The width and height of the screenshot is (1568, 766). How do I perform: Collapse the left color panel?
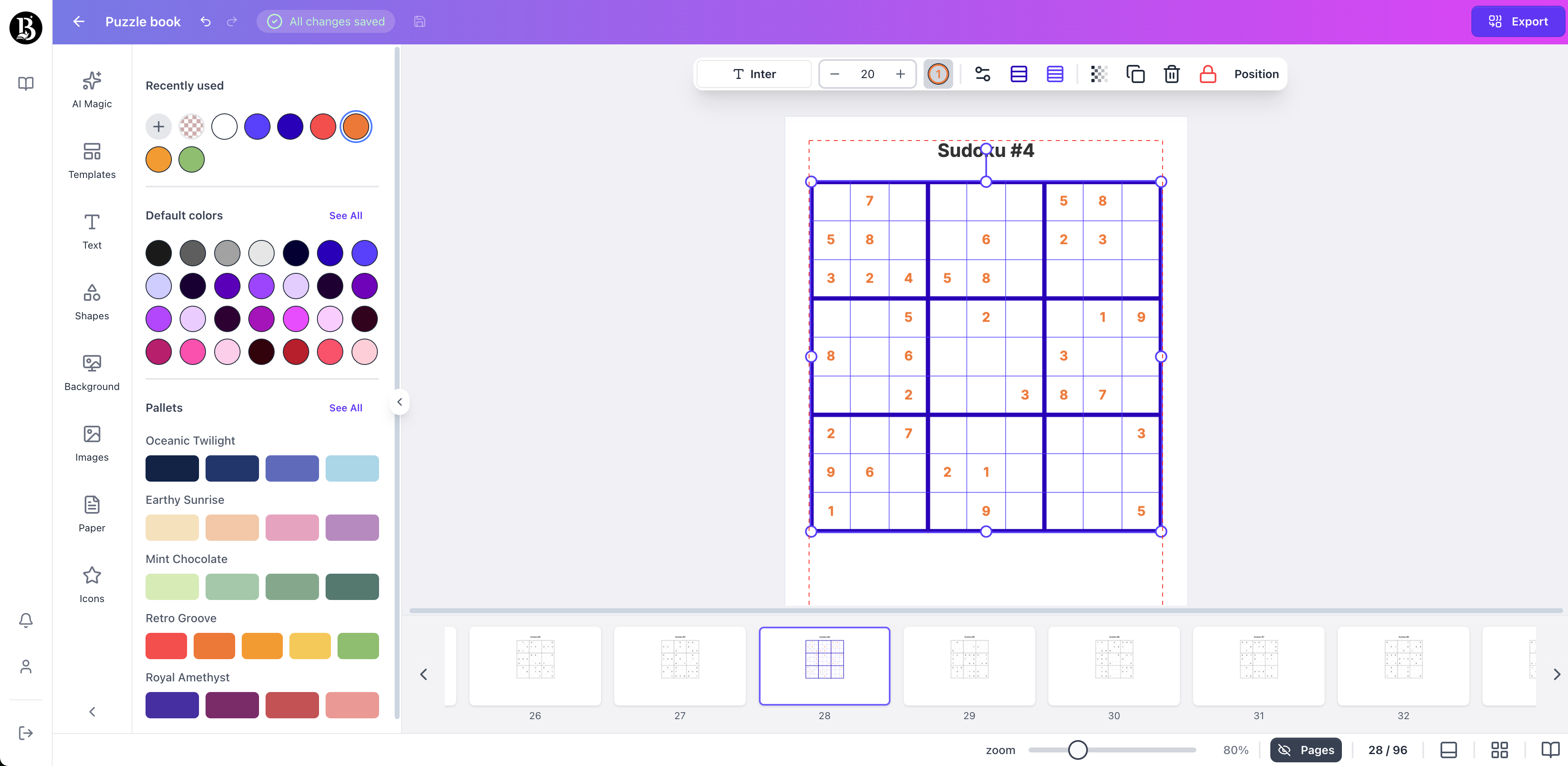coord(400,401)
